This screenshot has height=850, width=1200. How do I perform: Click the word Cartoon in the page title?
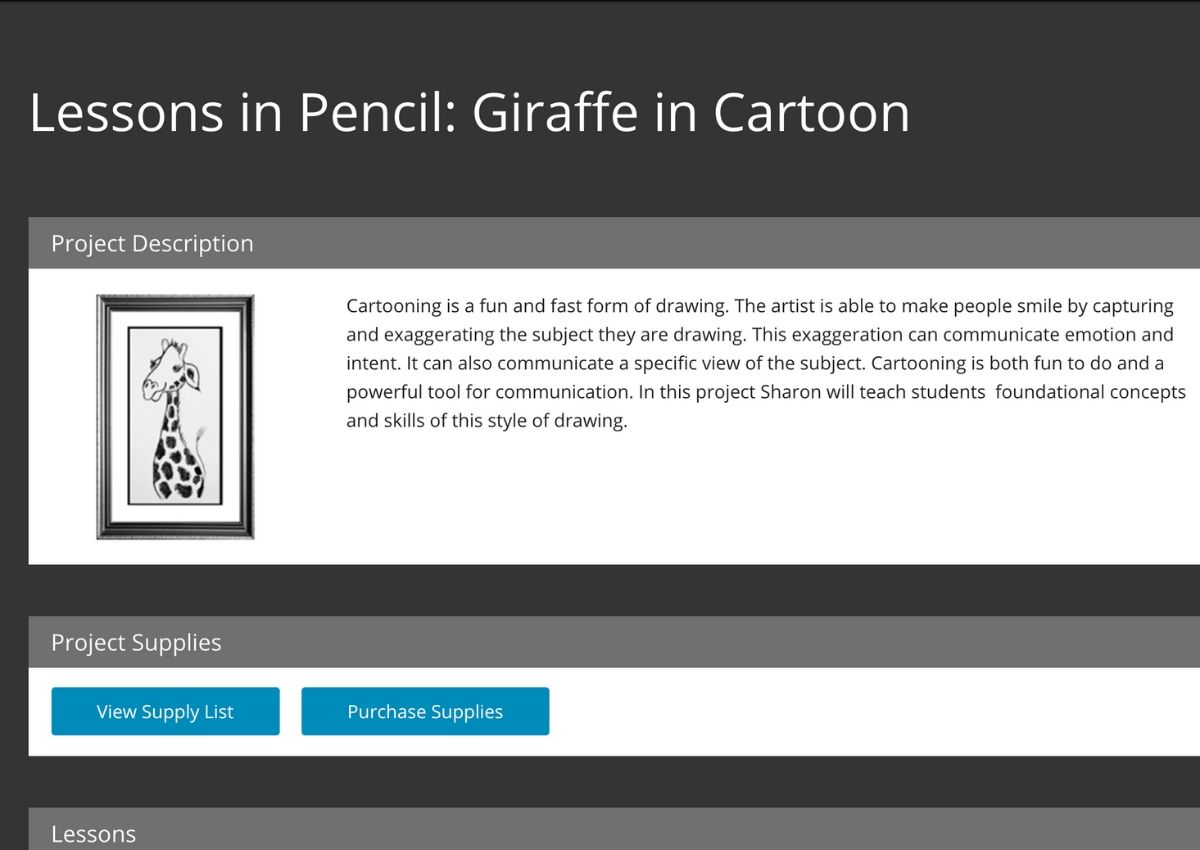point(811,112)
